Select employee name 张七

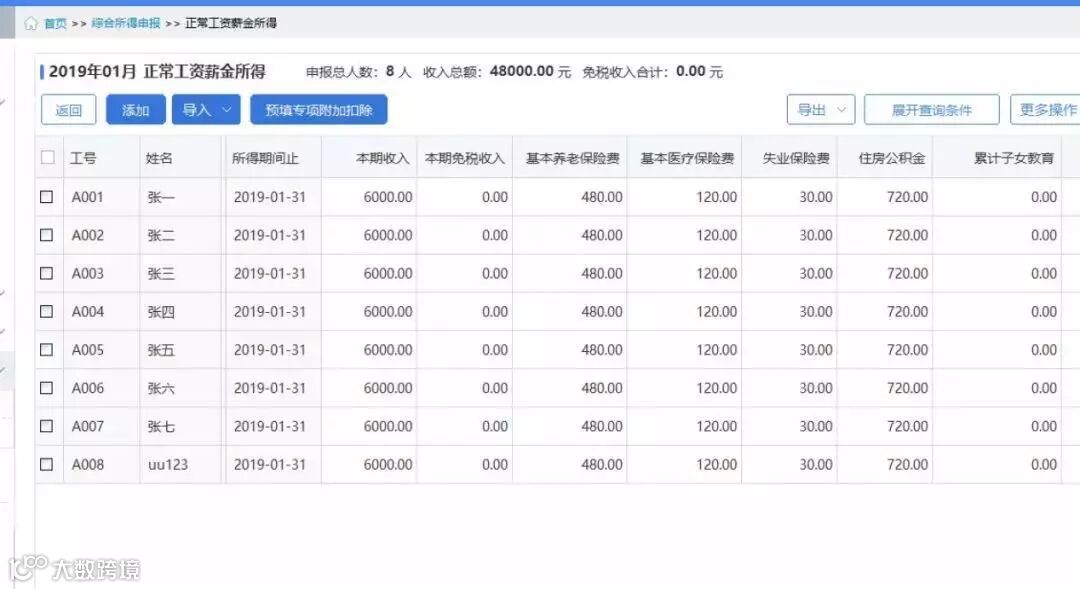(160, 426)
